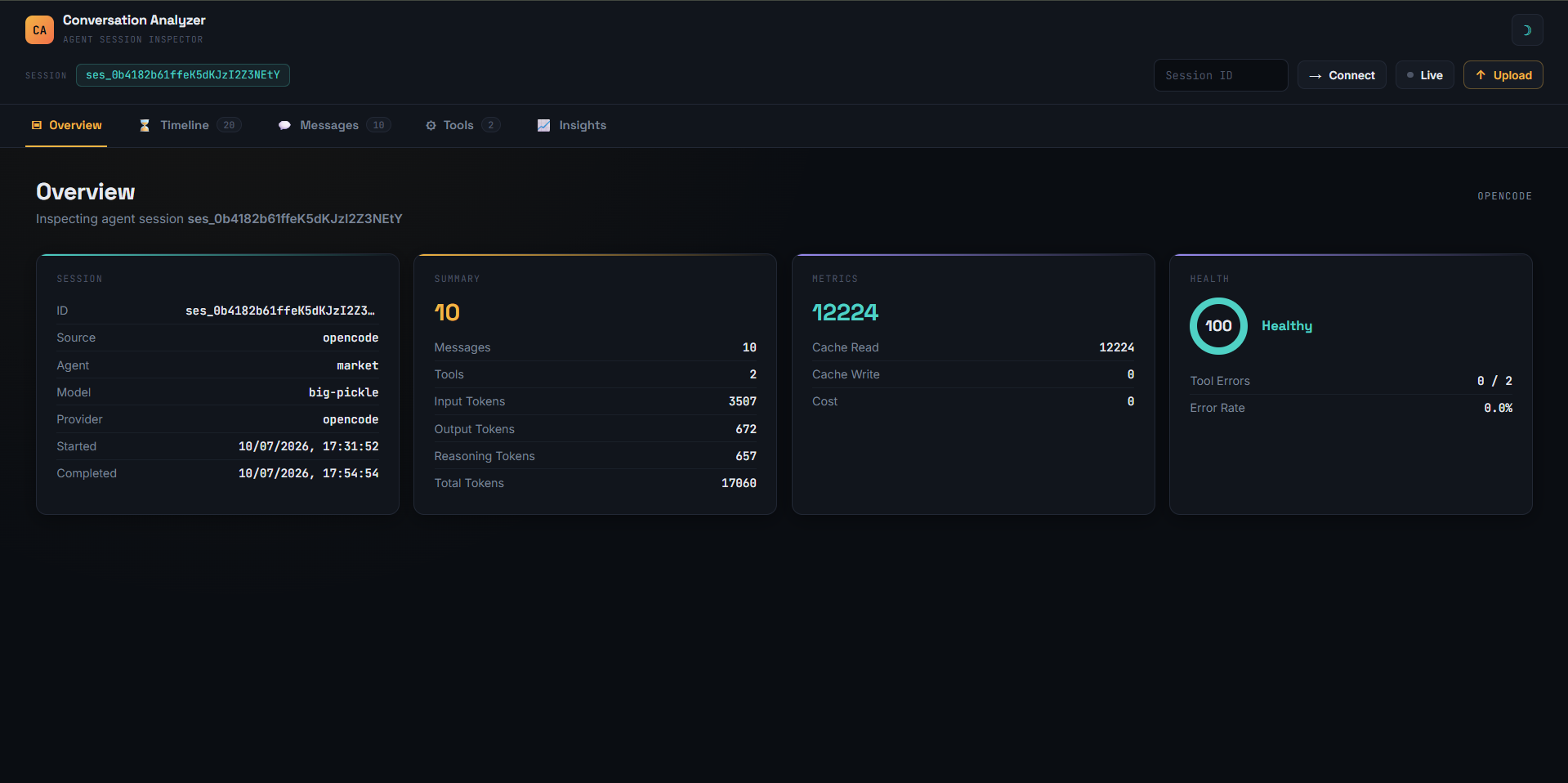Click the Tools count badge 2
The height and width of the screenshot is (783, 1568).
(490, 125)
